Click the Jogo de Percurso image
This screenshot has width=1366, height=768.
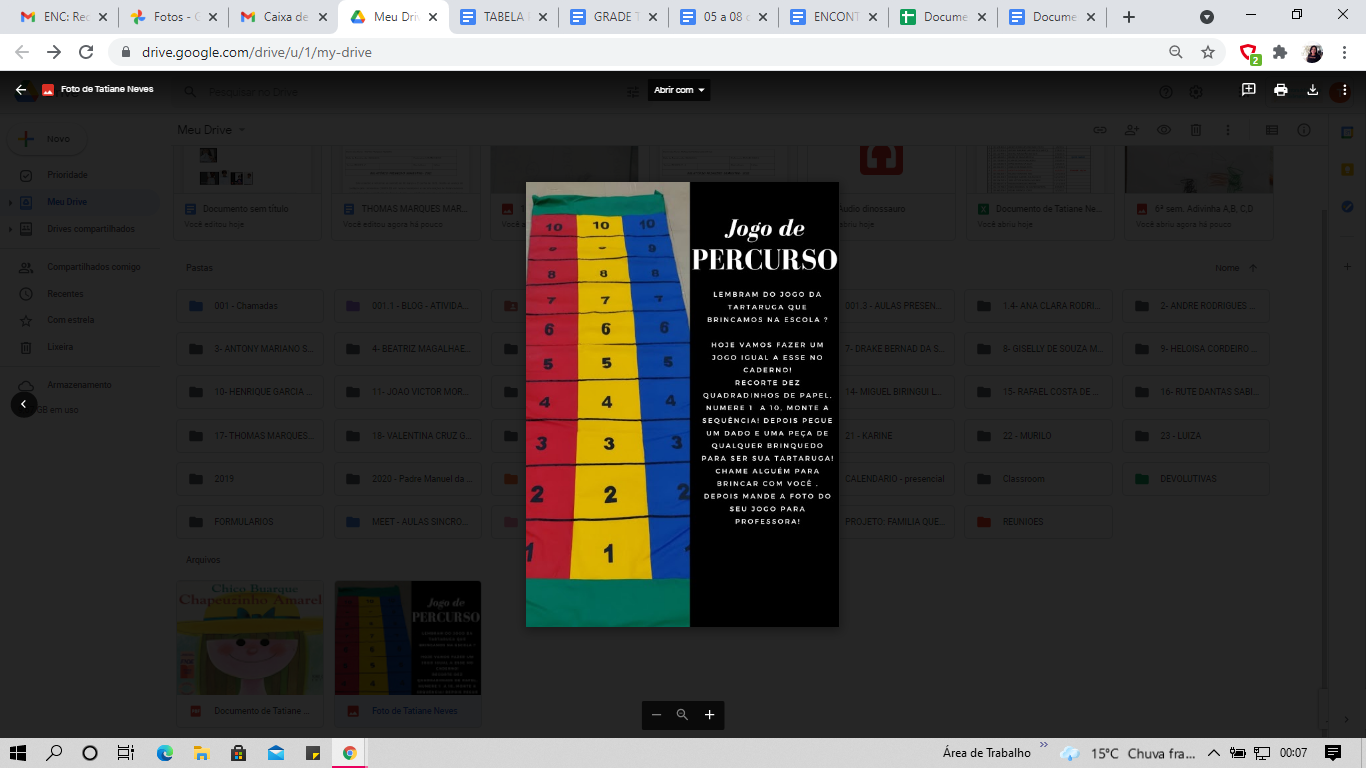682,404
